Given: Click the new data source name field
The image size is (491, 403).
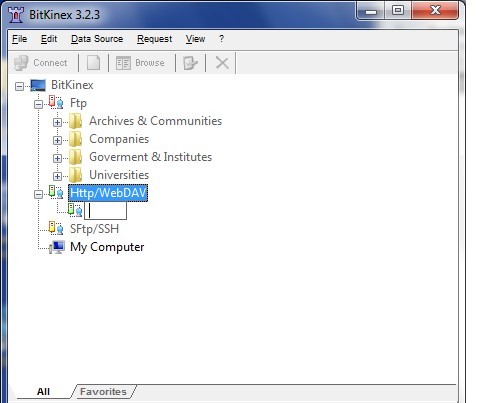Looking at the screenshot, I should [x=105, y=211].
